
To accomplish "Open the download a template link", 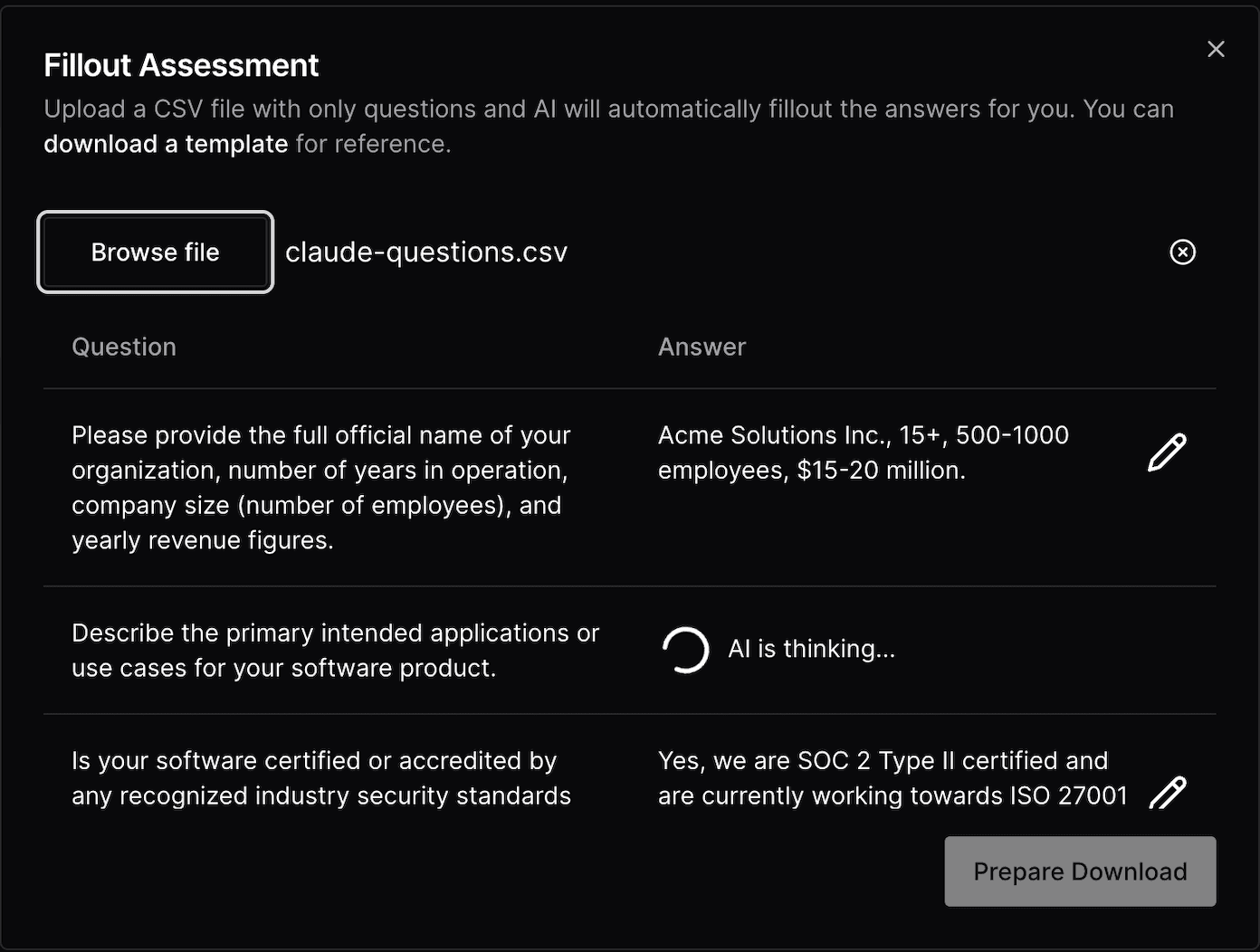I will pos(166,144).
